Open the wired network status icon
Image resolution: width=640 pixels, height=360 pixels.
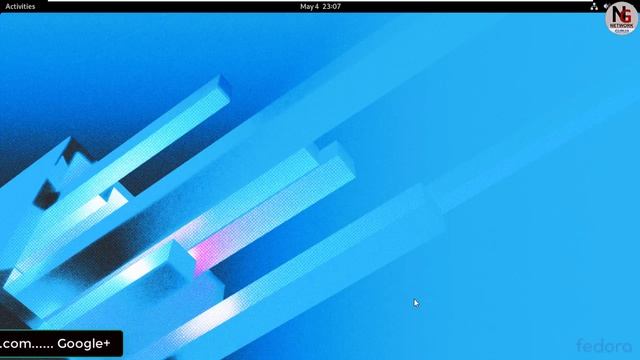pos(594,7)
